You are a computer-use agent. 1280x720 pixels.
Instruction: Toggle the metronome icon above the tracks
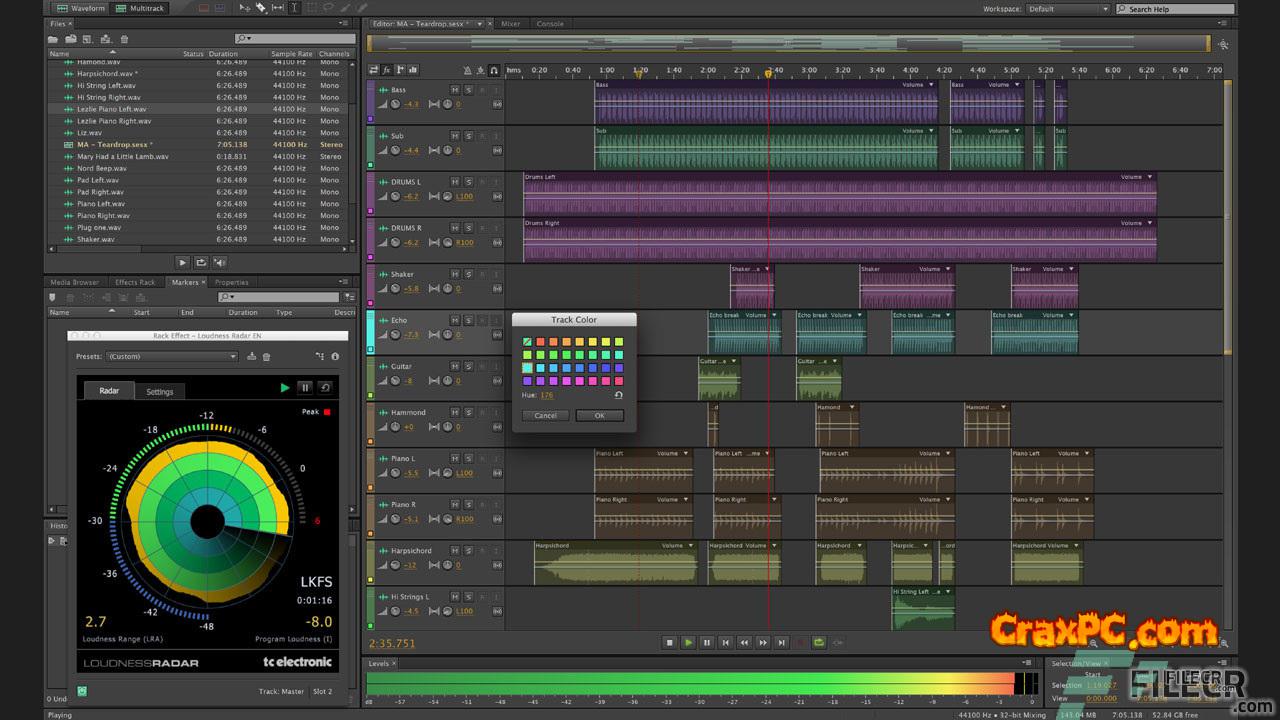point(467,70)
